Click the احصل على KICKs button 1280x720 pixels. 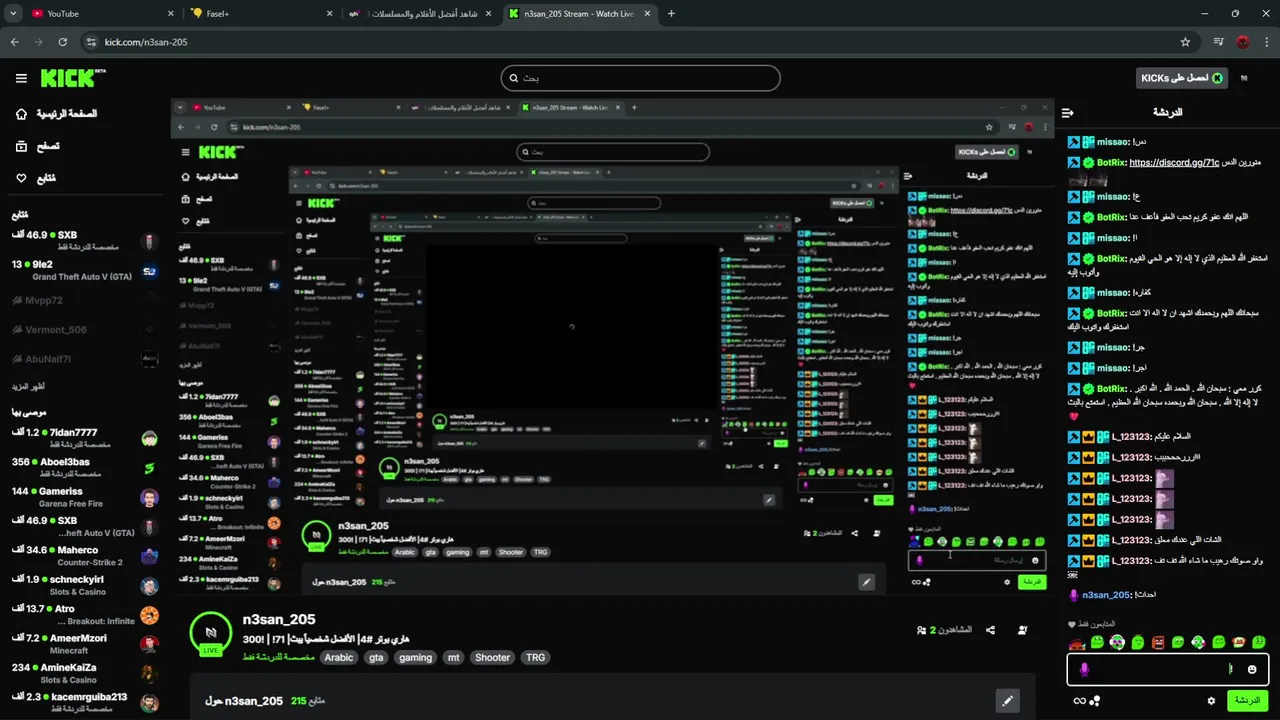(1181, 78)
